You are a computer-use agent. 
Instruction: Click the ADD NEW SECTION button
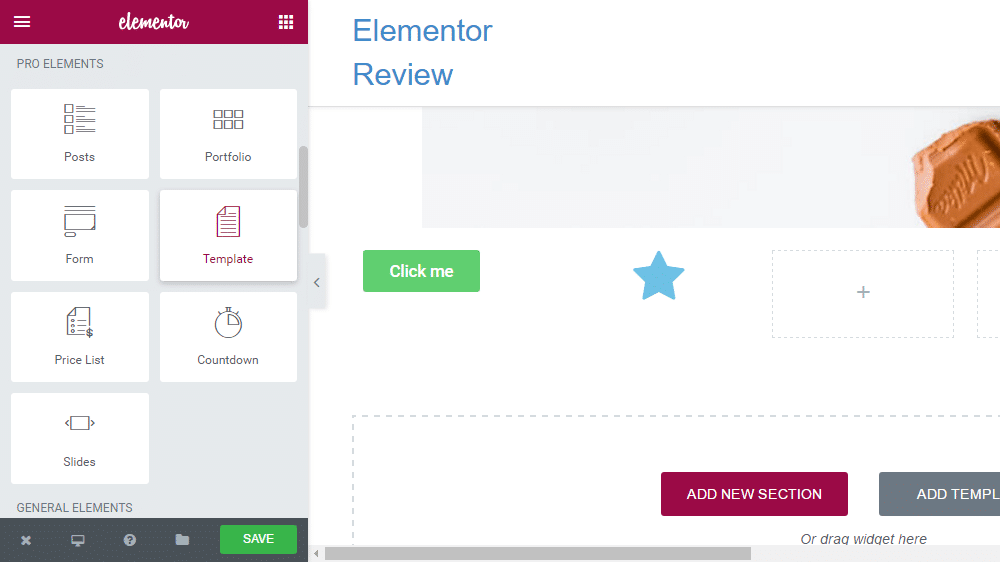[x=754, y=494]
